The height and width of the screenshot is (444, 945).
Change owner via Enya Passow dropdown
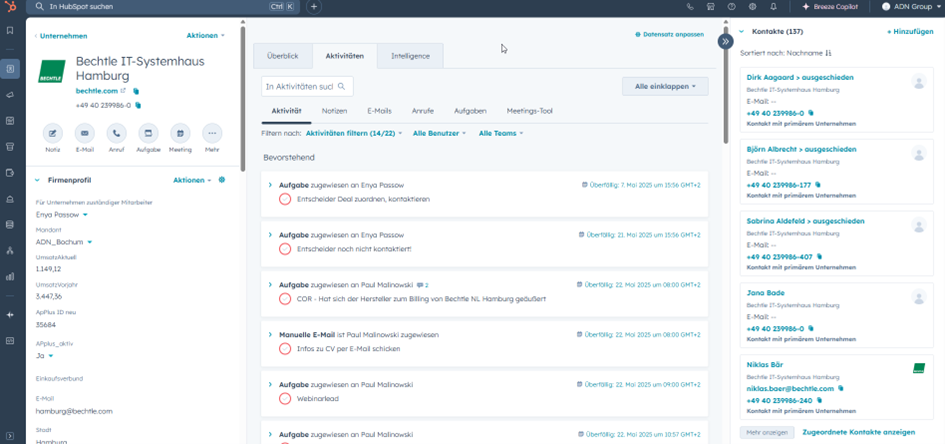click(x=62, y=214)
